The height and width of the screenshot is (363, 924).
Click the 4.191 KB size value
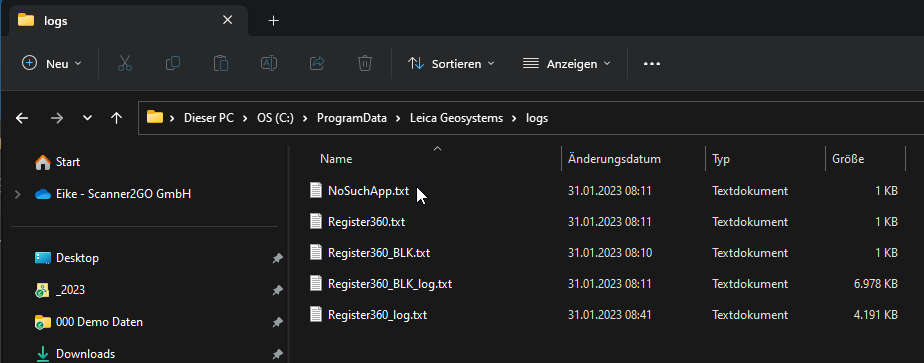pos(876,315)
